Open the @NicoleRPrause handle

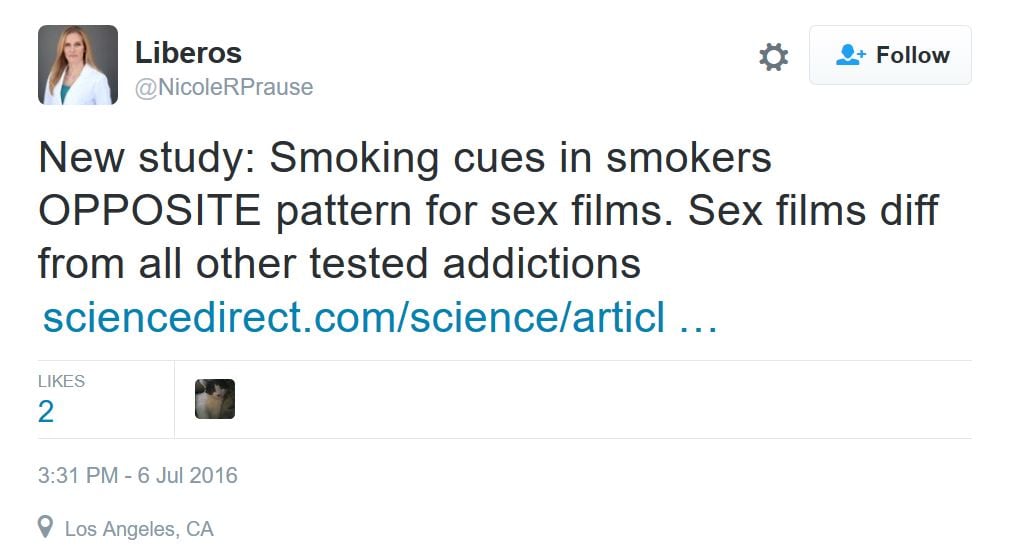click(224, 87)
